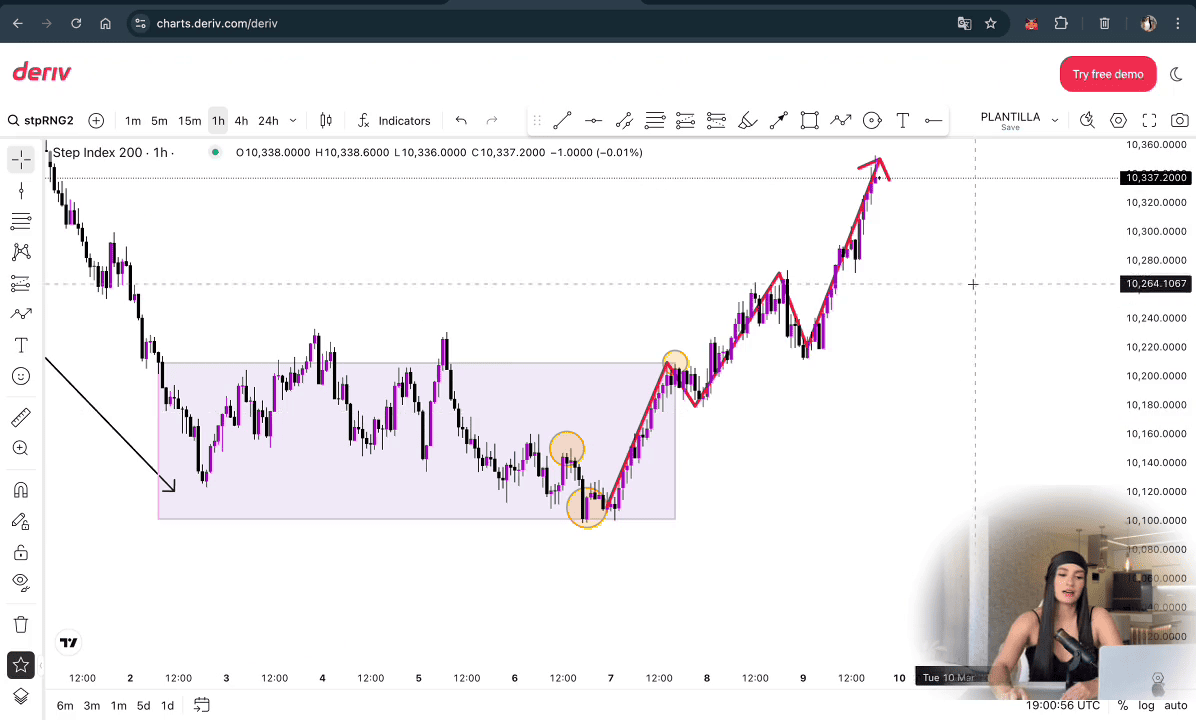Viewport: 1196px width, 720px height.
Task: Toggle the magnet snap mode
Action: point(21,490)
